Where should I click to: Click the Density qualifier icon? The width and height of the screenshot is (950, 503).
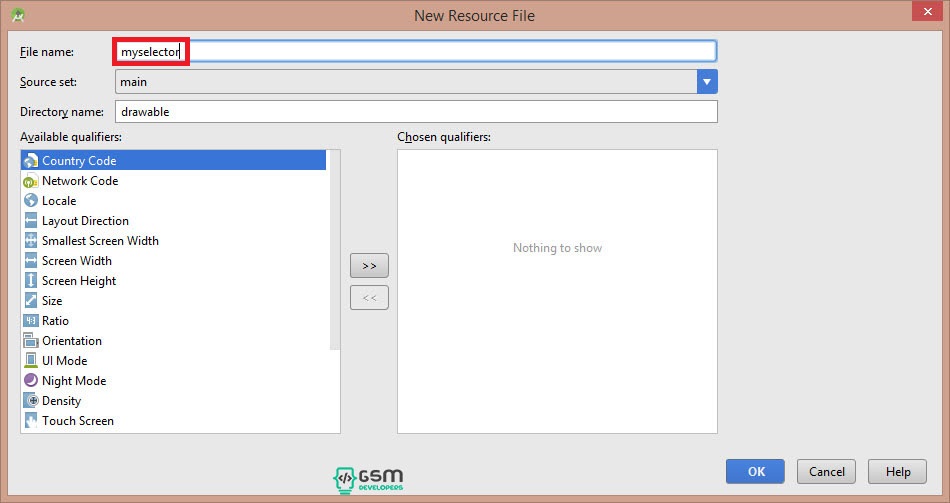[30, 401]
